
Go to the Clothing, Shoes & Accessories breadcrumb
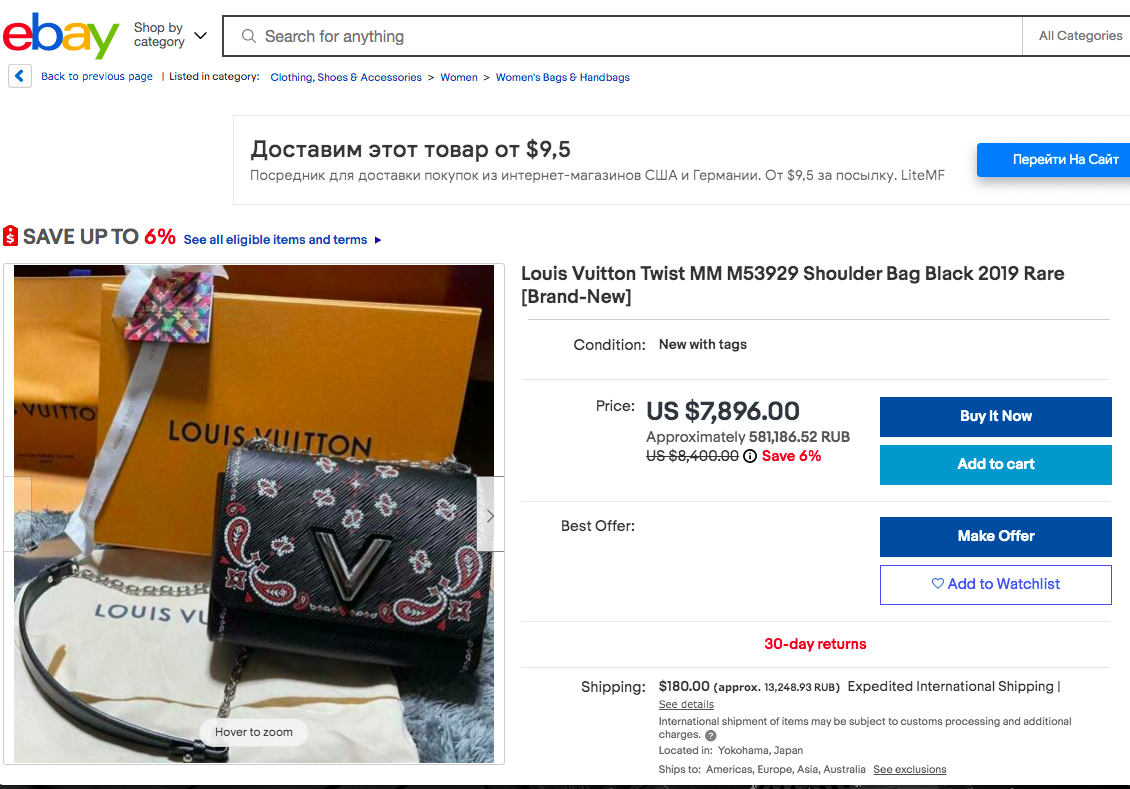pyautogui.click(x=346, y=77)
